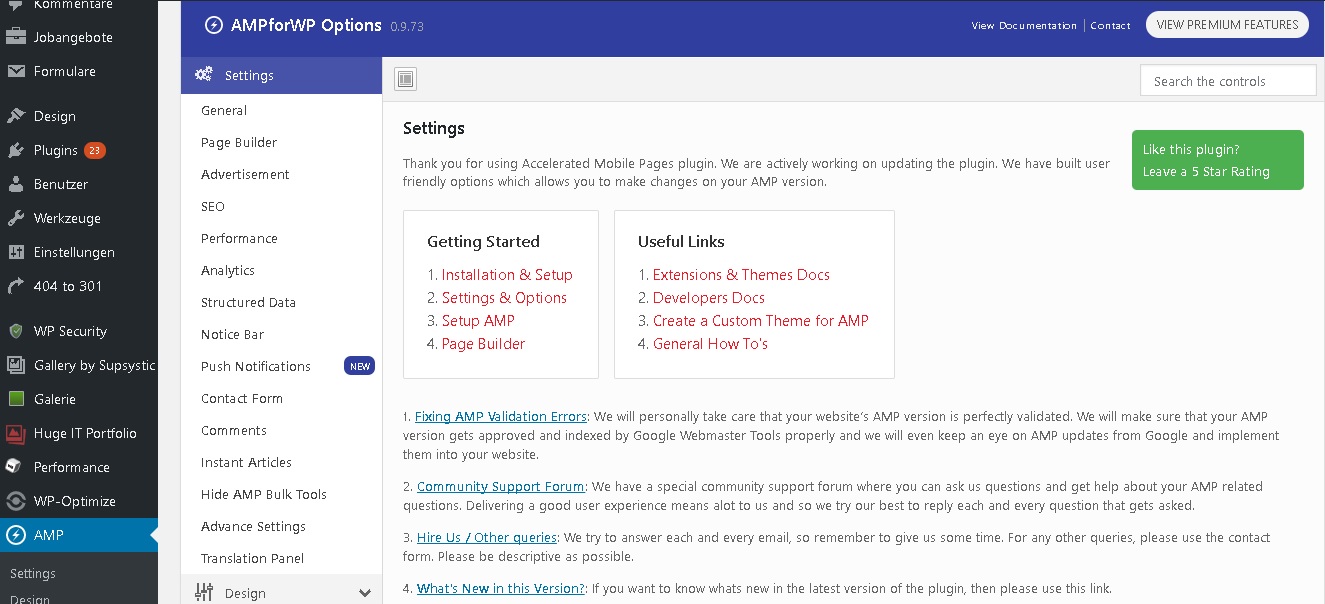Click the green Galerie icon
This screenshot has width=1325, height=604.
click(16, 399)
